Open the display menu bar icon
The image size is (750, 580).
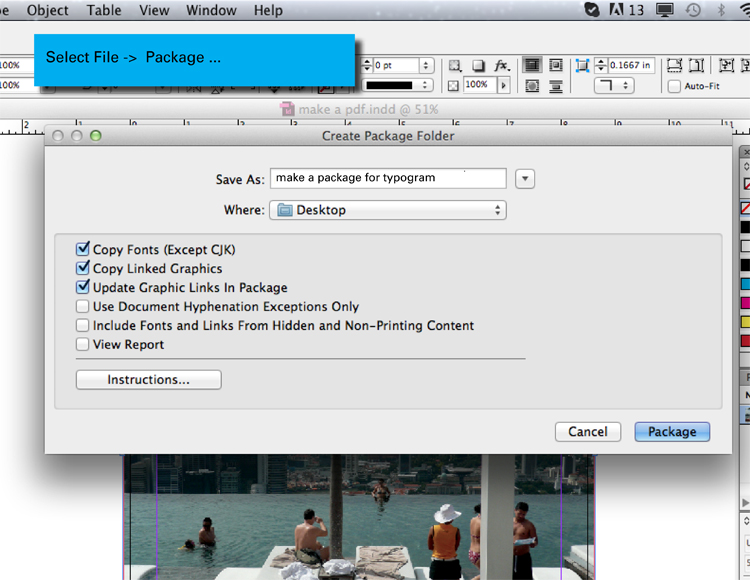664,10
